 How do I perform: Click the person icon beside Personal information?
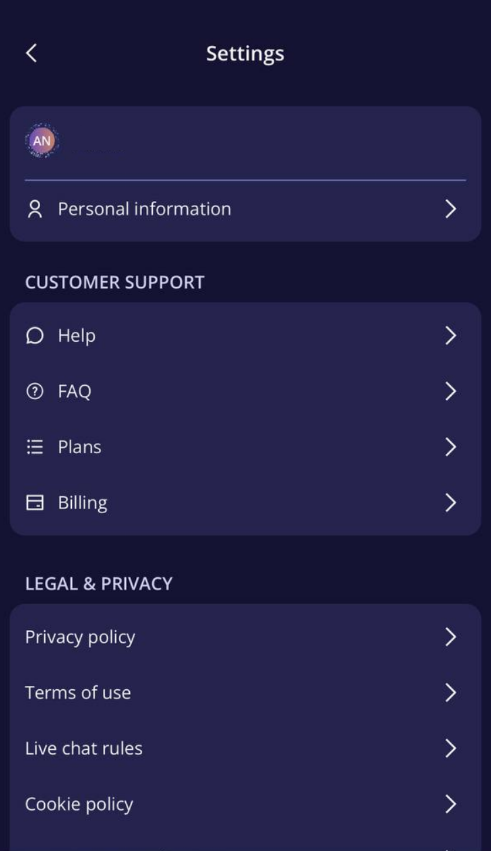click(x=35, y=209)
